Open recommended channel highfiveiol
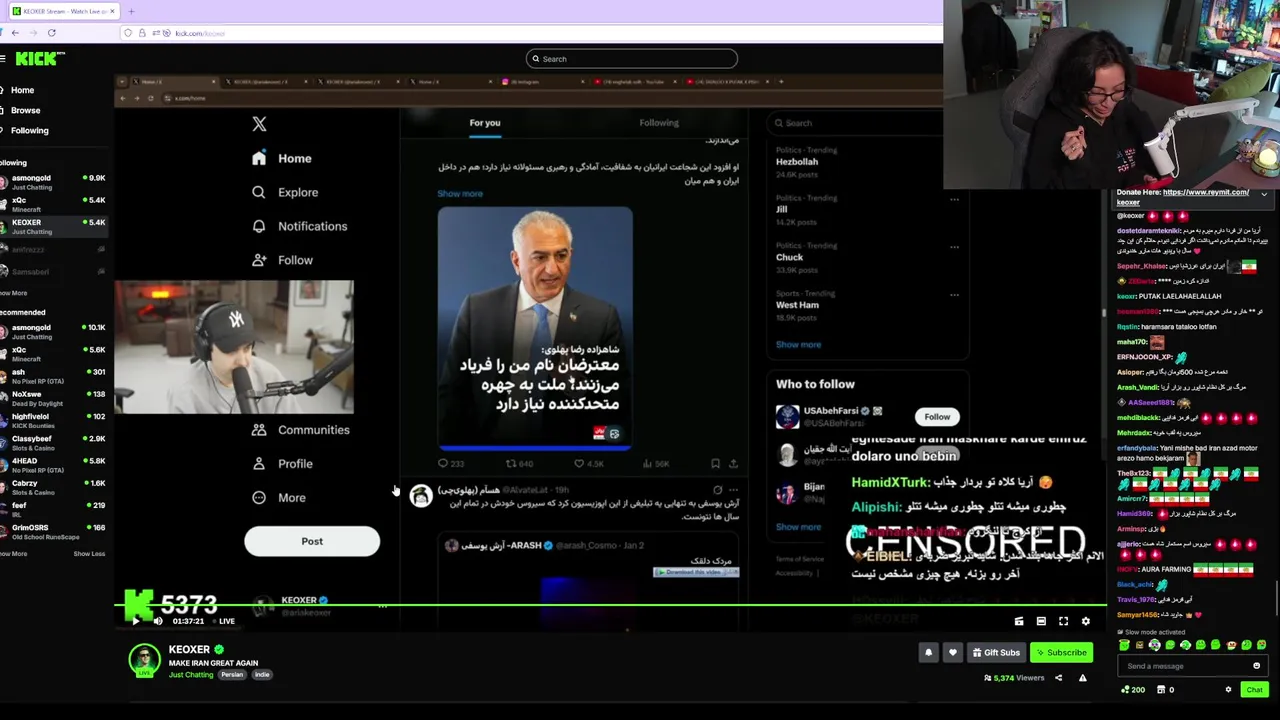 tap(53, 420)
